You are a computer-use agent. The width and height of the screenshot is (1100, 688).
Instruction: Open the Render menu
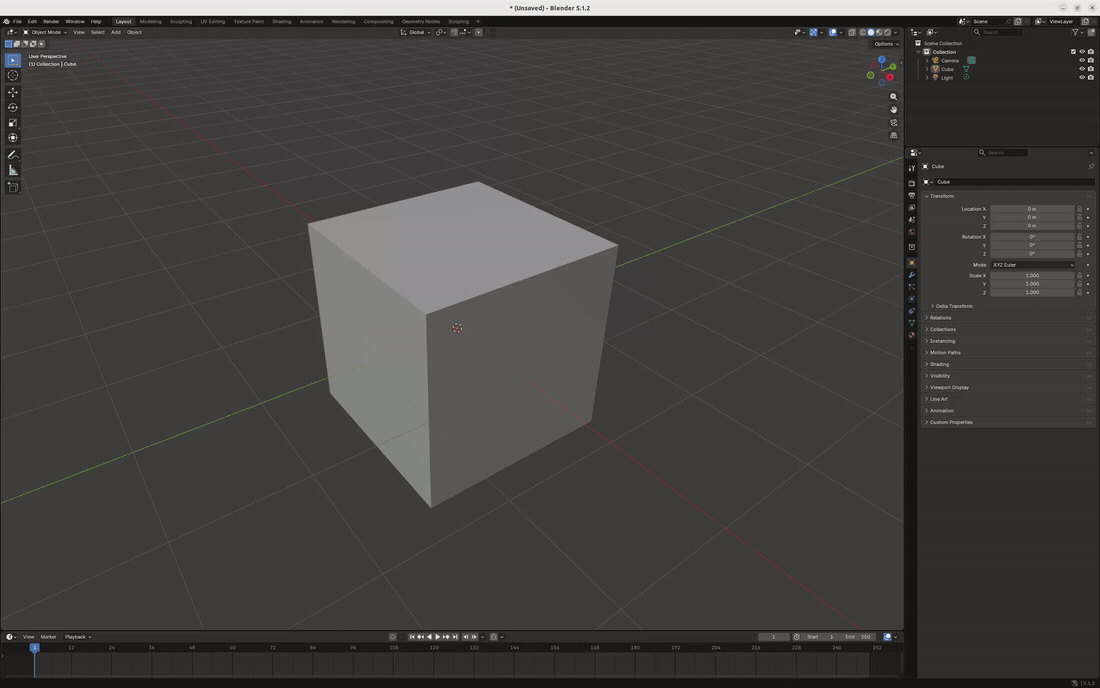coord(51,22)
